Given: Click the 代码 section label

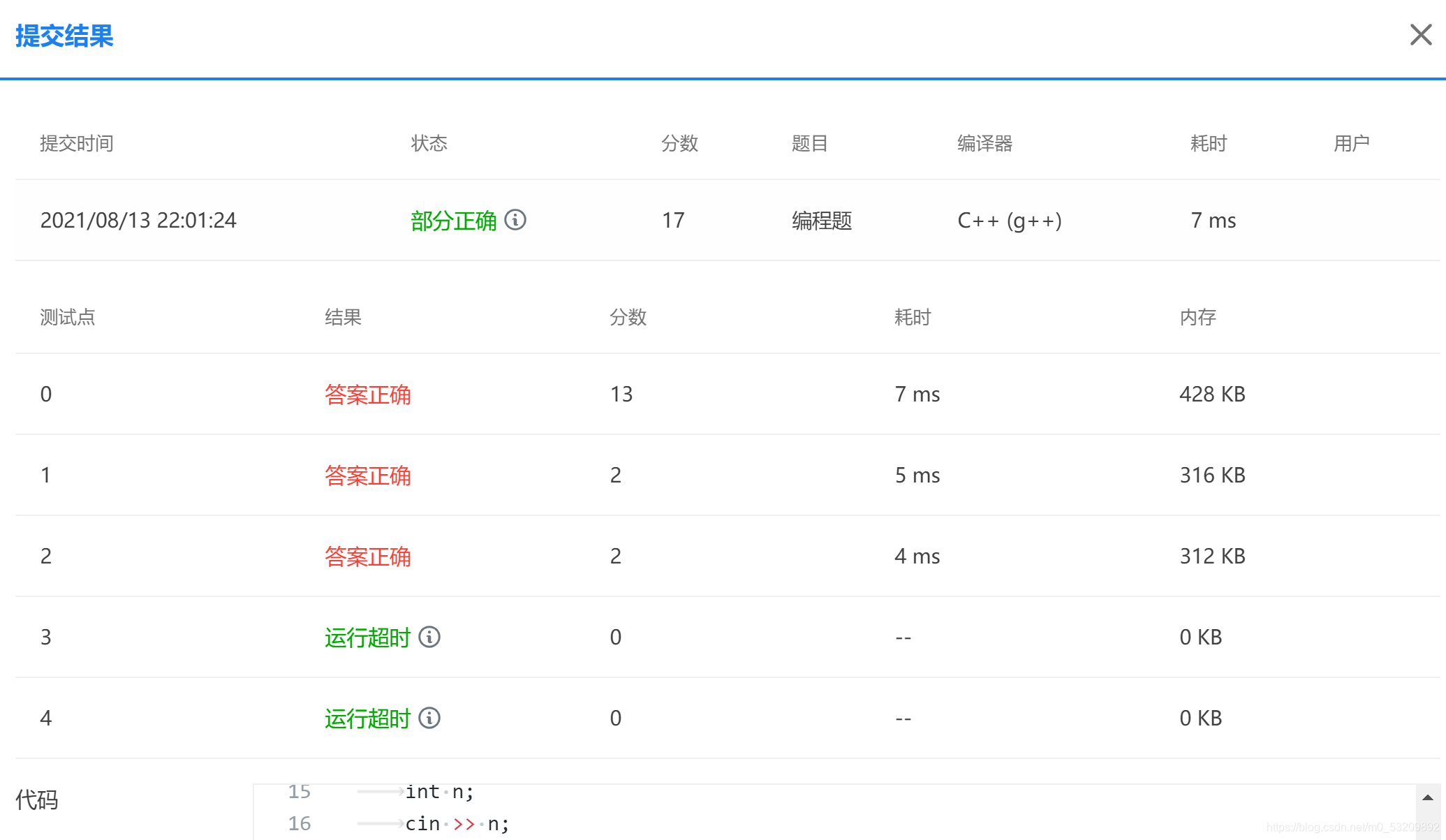Looking at the screenshot, I should click(37, 800).
